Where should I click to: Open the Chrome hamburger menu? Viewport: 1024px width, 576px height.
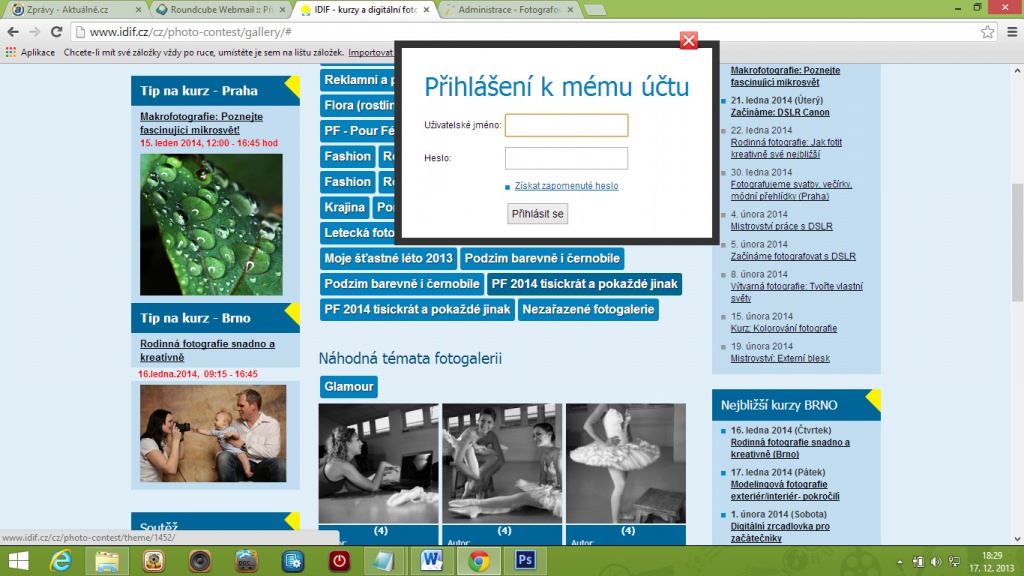[x=1012, y=31]
